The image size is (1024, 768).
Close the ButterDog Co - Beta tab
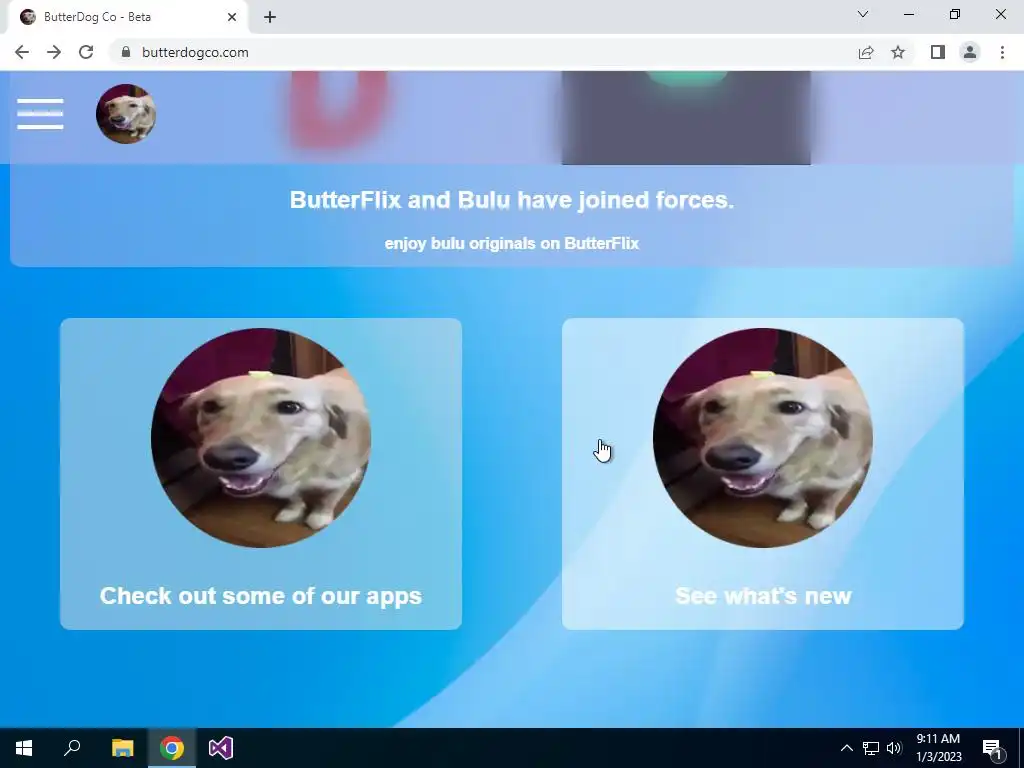pyautogui.click(x=232, y=17)
